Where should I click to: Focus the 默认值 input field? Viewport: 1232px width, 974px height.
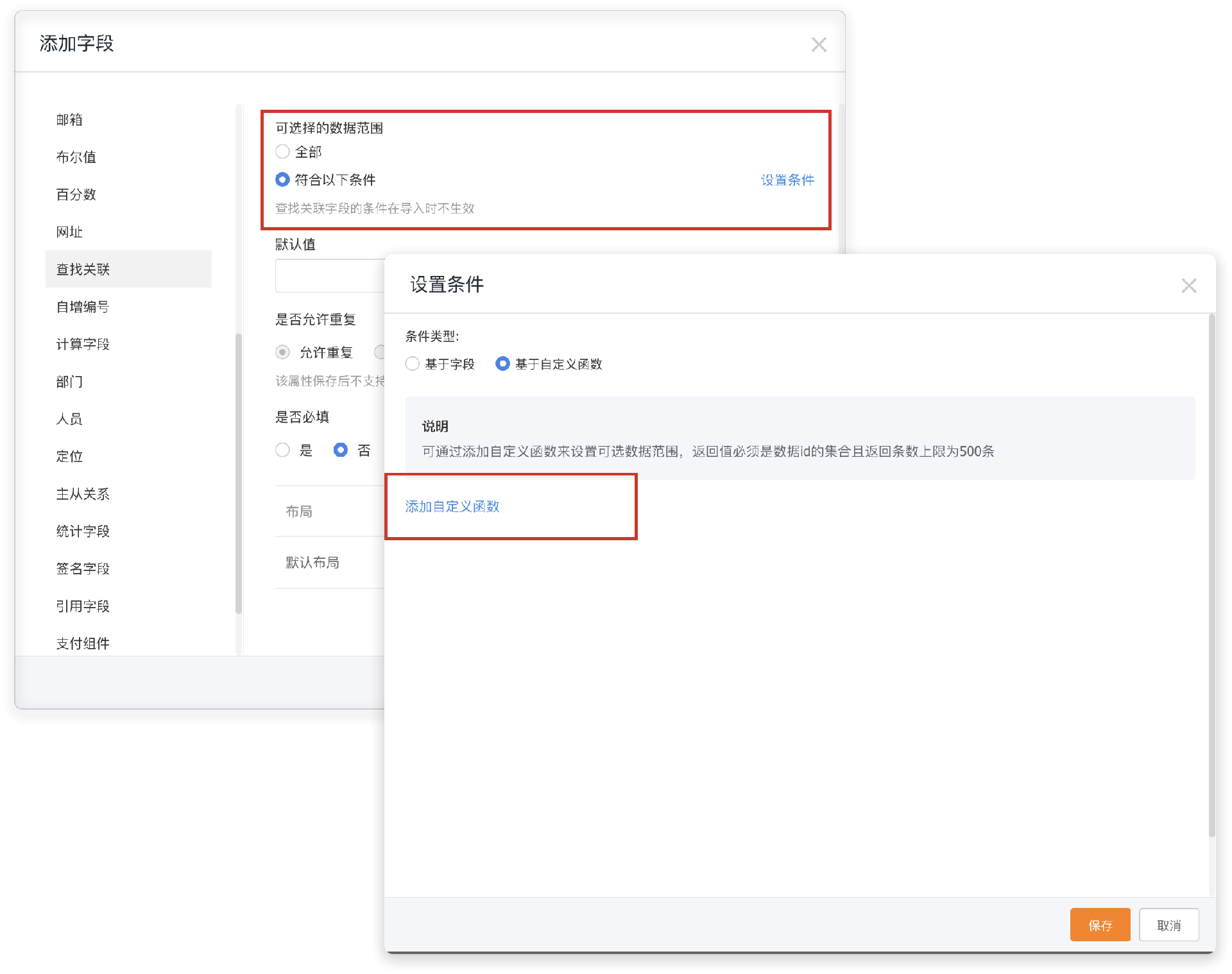(330, 276)
